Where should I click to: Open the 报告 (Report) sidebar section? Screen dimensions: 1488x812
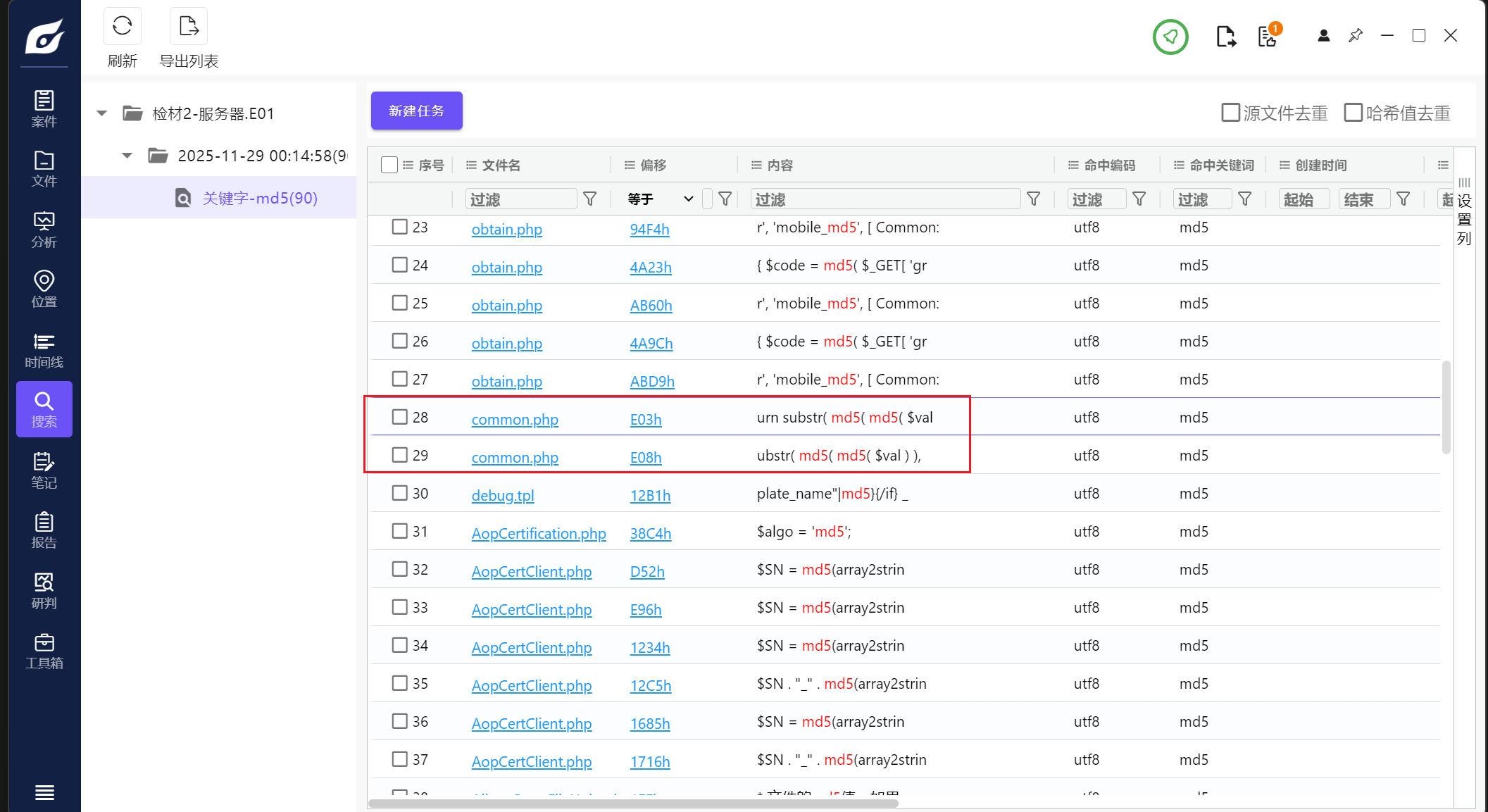point(44,530)
